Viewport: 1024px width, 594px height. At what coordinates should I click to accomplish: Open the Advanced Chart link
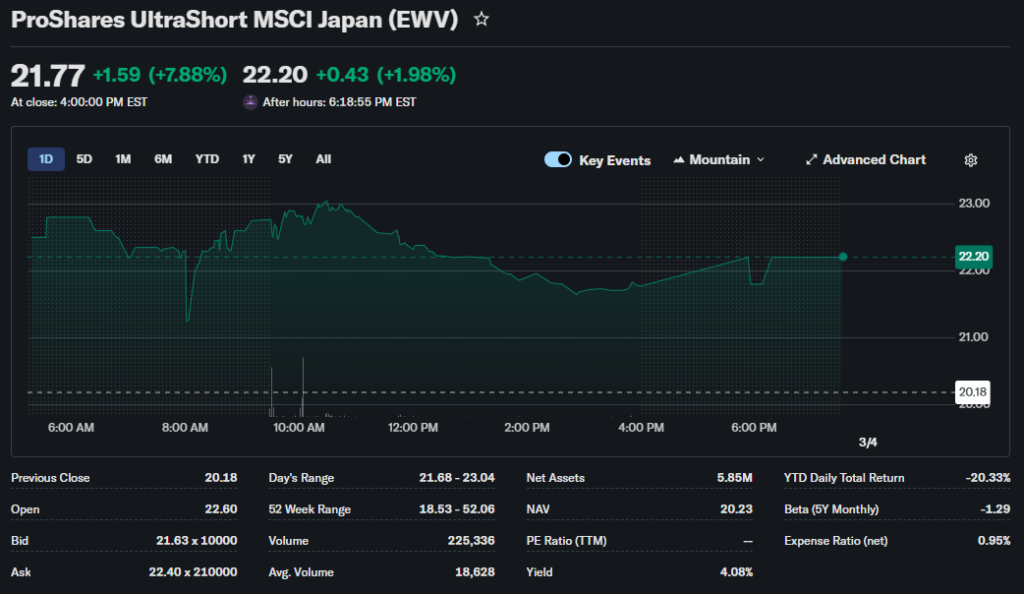click(x=874, y=160)
